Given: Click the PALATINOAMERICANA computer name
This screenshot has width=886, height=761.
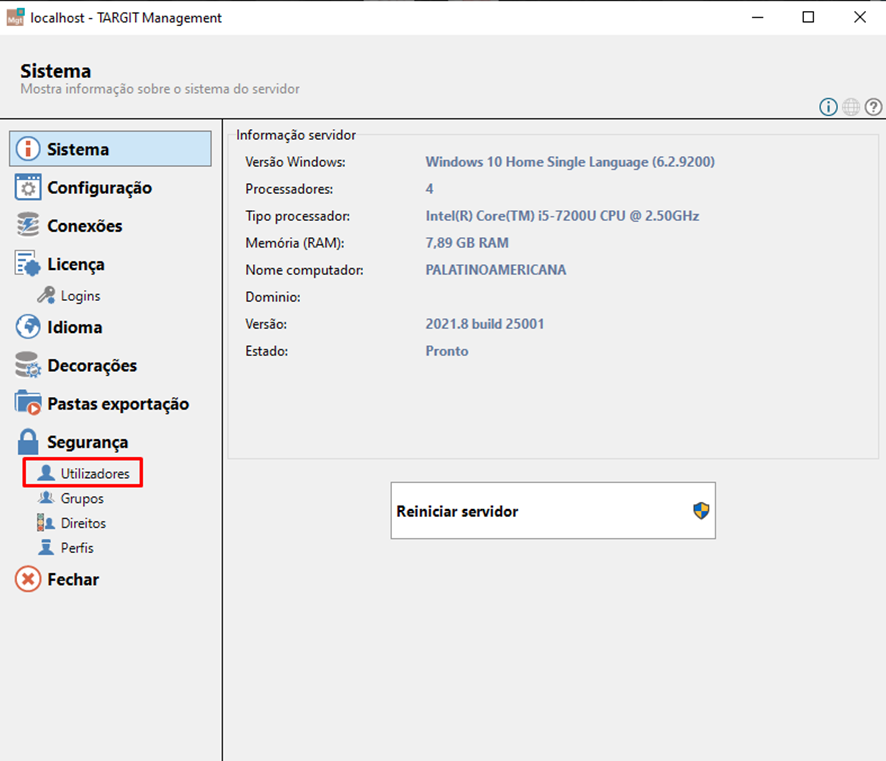Looking at the screenshot, I should tap(496, 270).
